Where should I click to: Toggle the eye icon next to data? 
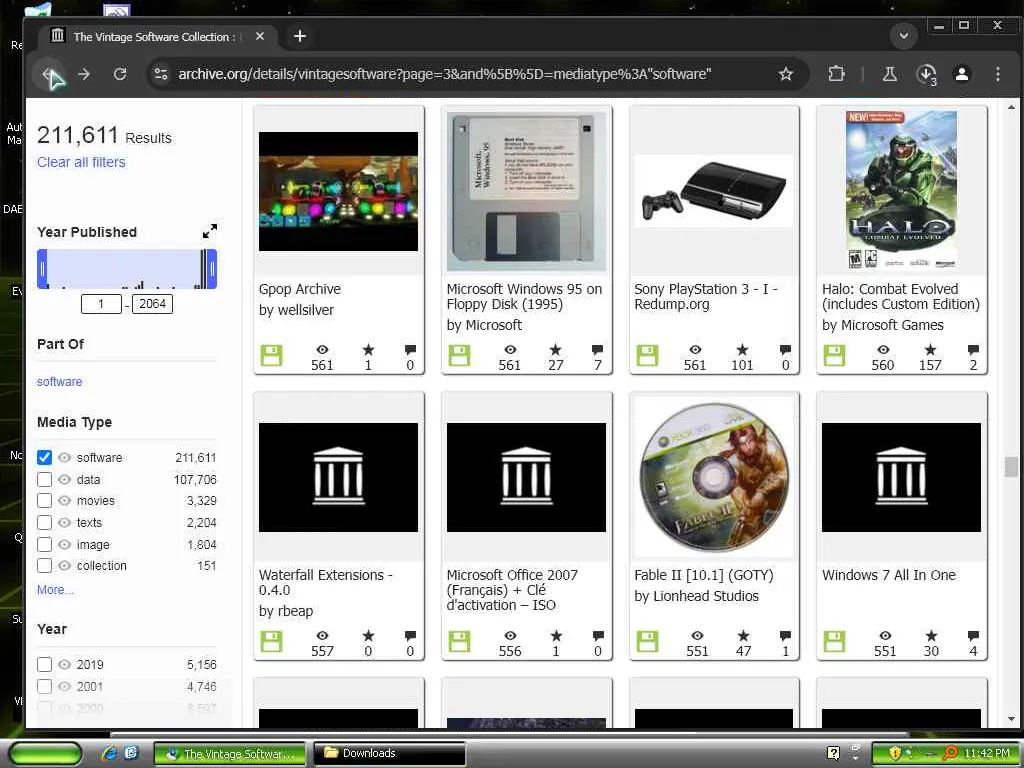coord(64,479)
